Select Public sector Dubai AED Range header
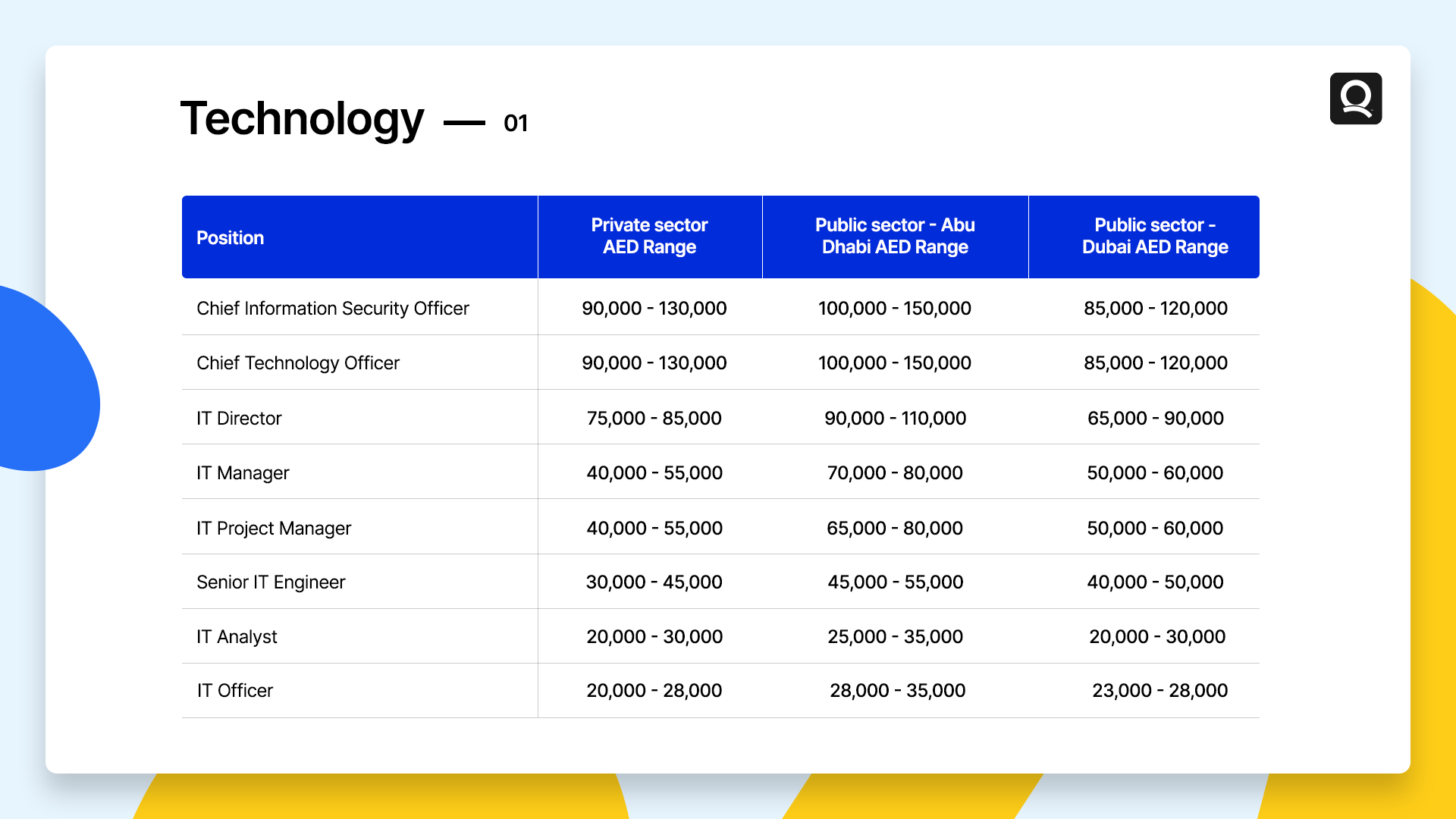 [x=1154, y=236]
